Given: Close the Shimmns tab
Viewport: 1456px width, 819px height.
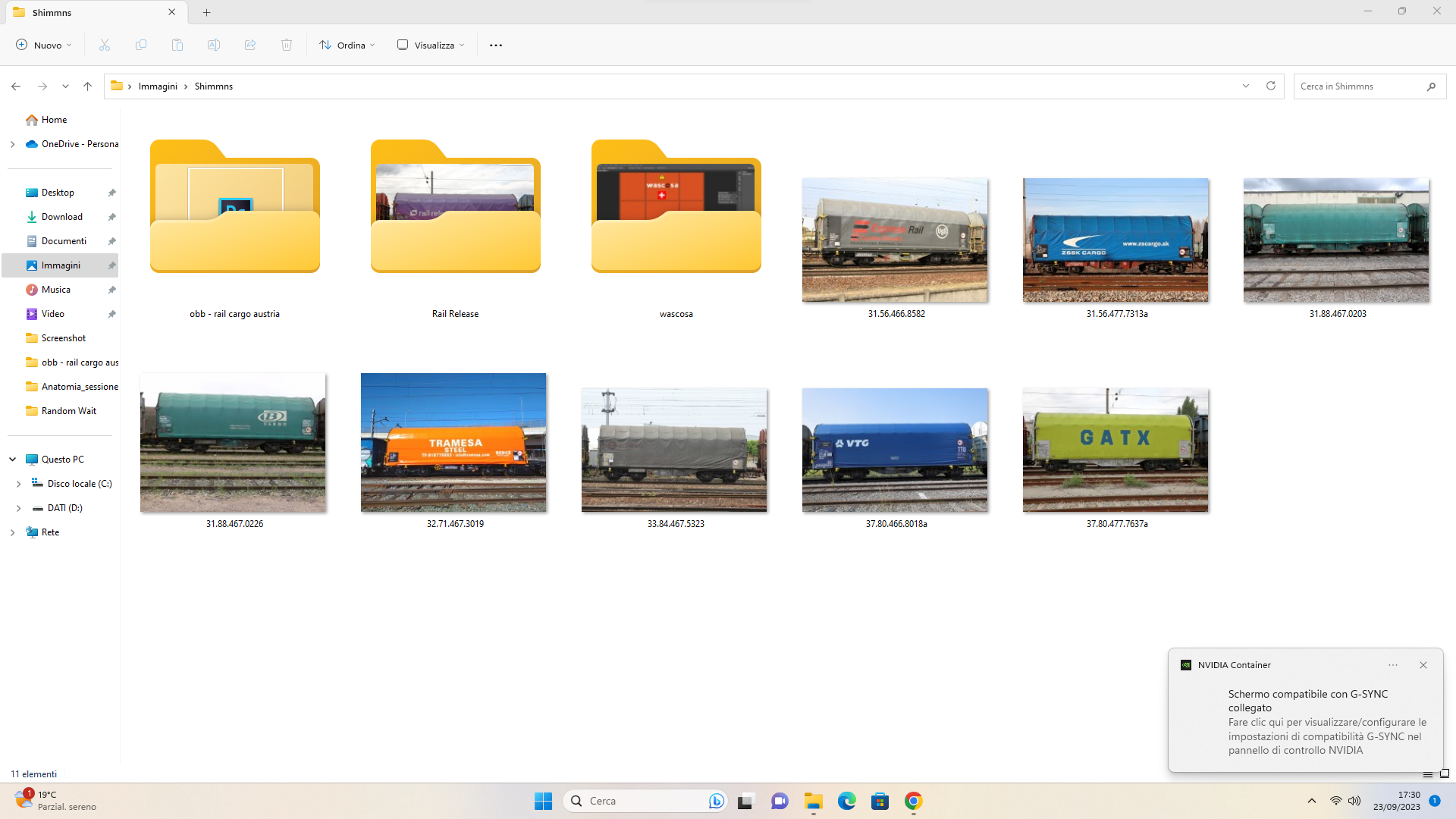Looking at the screenshot, I should pos(172,12).
